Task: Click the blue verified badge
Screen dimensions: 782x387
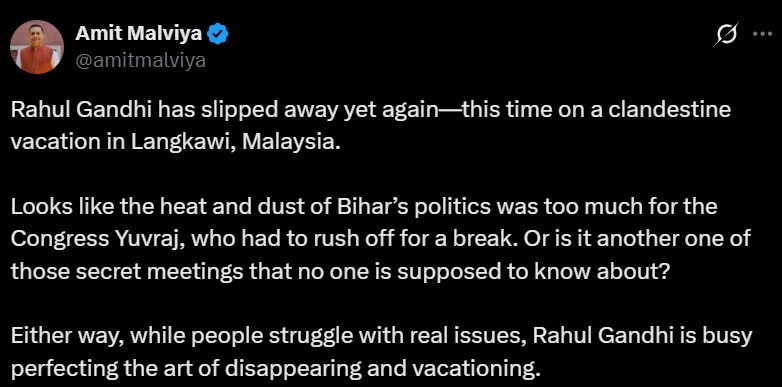Action: [x=218, y=34]
